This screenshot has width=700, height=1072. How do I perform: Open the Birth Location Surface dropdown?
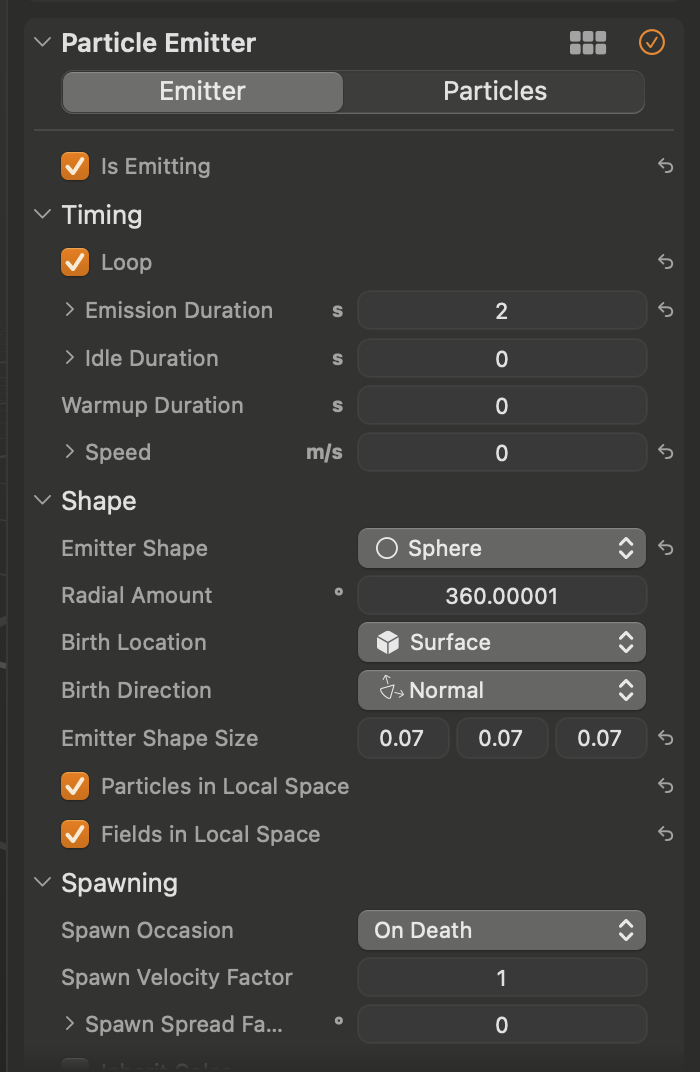pos(501,642)
